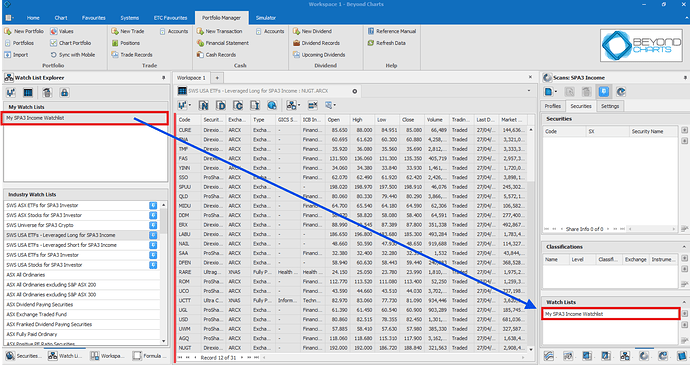This screenshot has height=365, width=690.
Task: Open the Reference Manual
Action: click(x=392, y=31)
